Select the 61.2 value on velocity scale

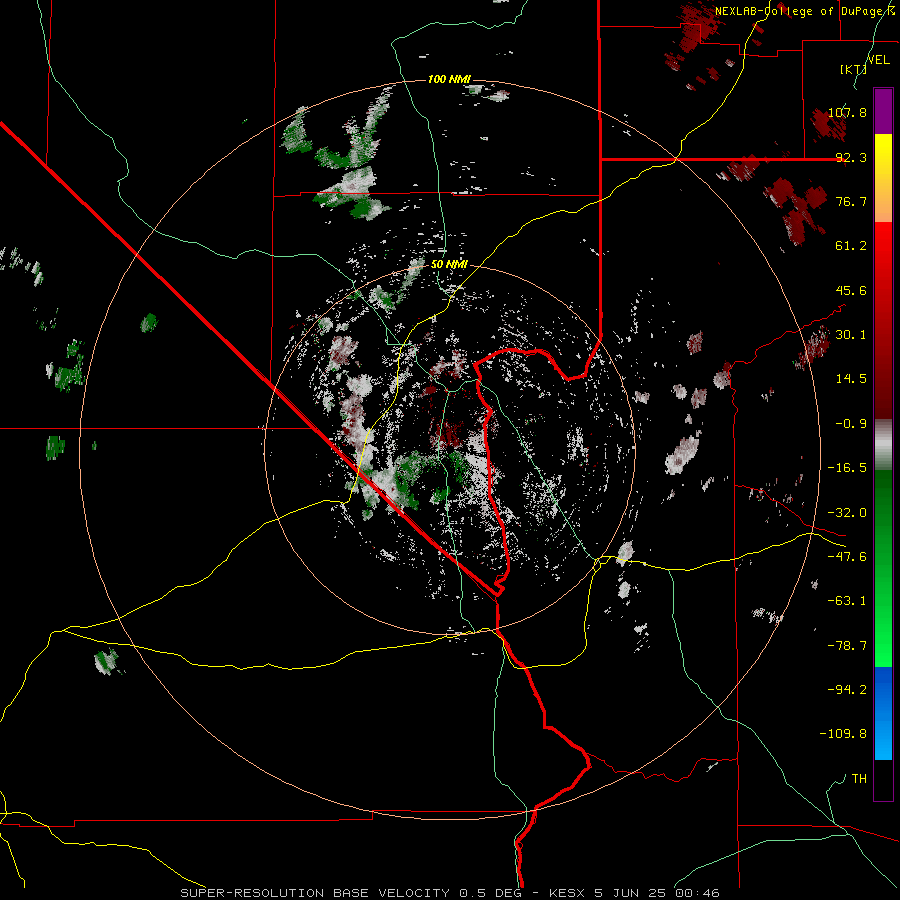click(851, 246)
